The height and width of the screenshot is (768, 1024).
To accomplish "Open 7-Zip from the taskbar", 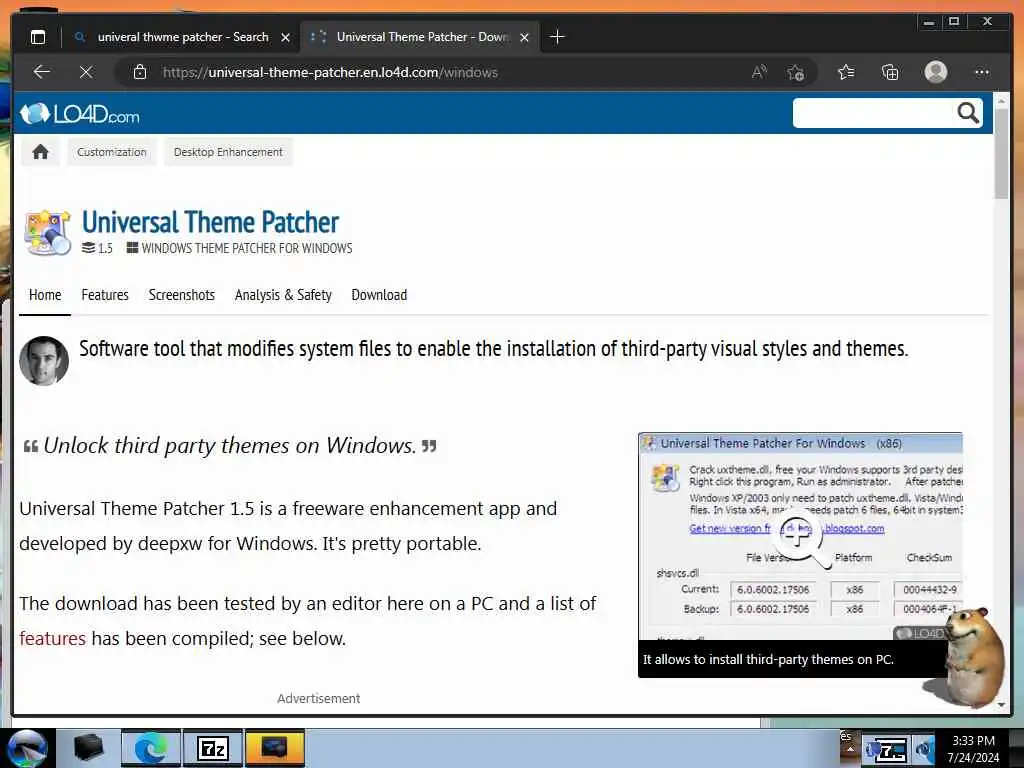I will tap(213, 748).
